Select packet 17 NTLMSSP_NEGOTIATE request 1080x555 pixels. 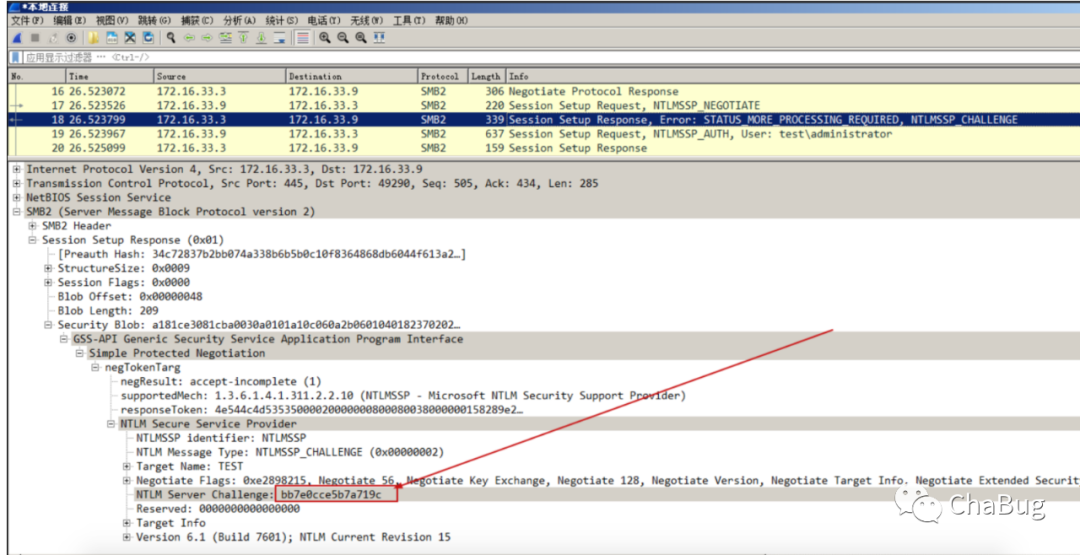(544, 105)
